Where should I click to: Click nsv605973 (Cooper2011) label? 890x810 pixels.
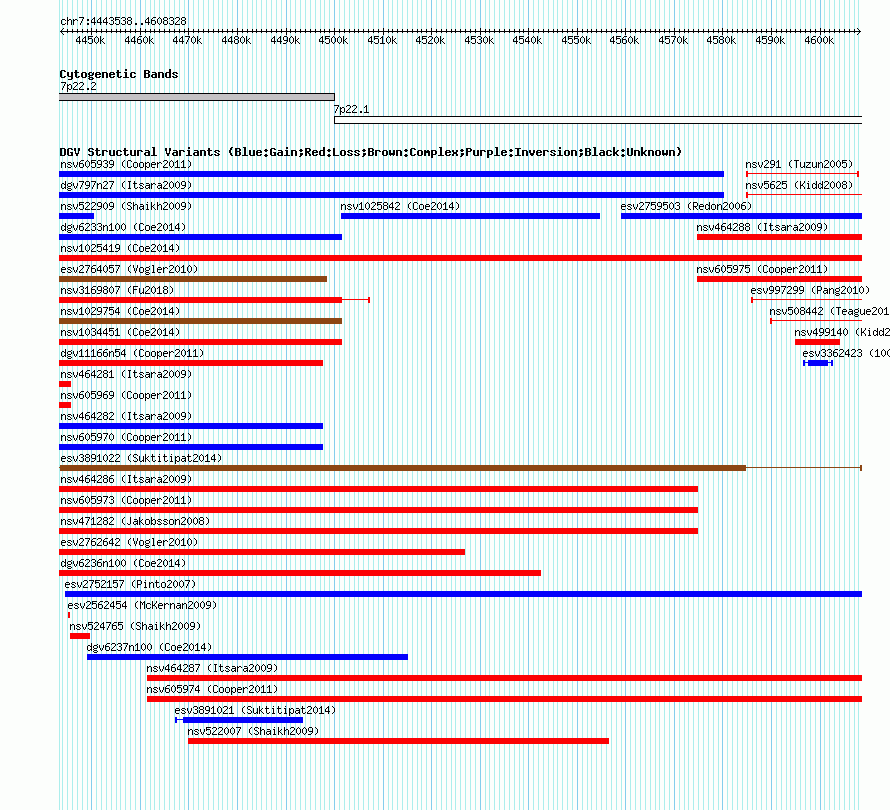126,500
